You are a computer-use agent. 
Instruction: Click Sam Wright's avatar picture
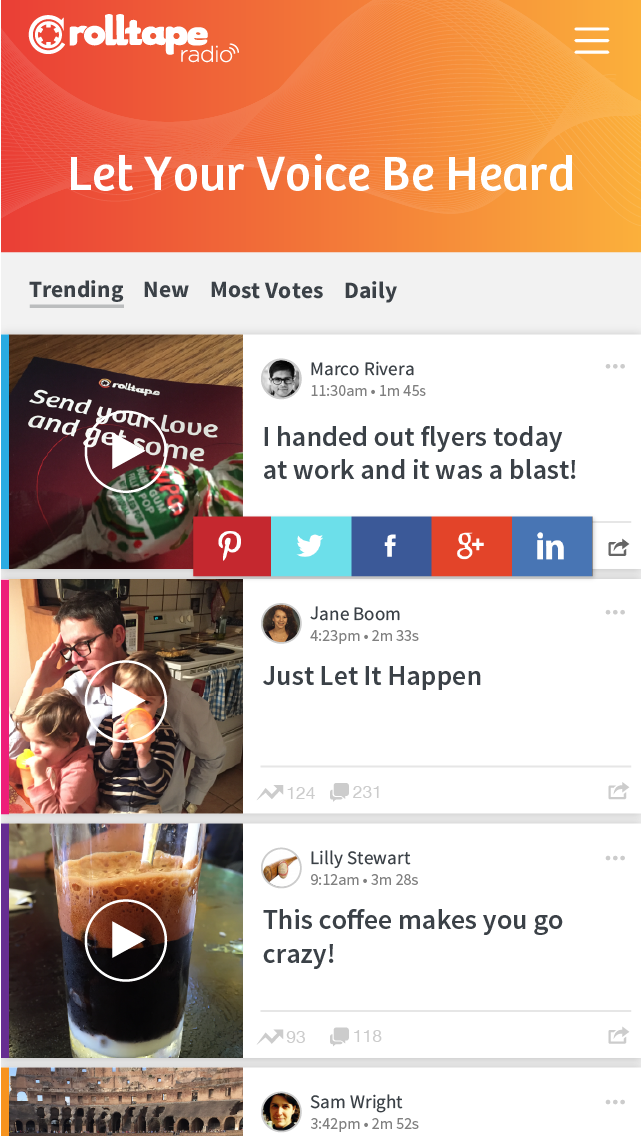pyautogui.click(x=281, y=1112)
